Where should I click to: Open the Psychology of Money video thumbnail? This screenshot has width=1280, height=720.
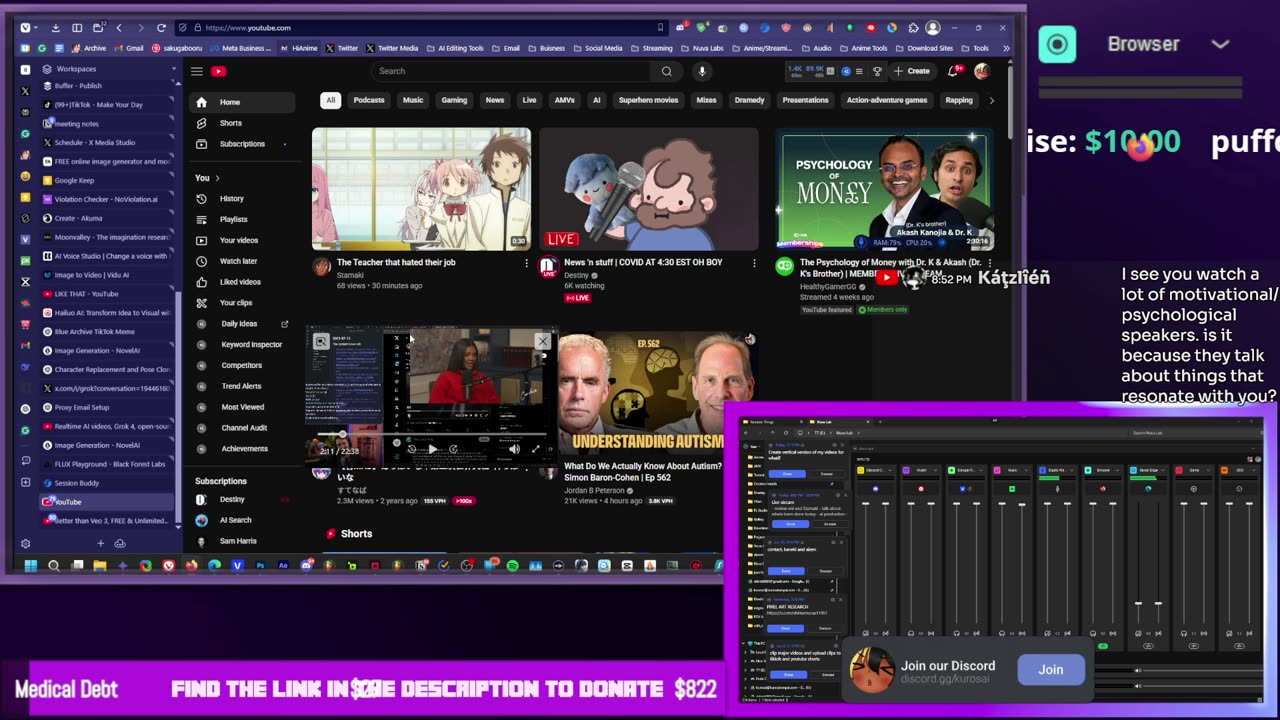(886, 189)
